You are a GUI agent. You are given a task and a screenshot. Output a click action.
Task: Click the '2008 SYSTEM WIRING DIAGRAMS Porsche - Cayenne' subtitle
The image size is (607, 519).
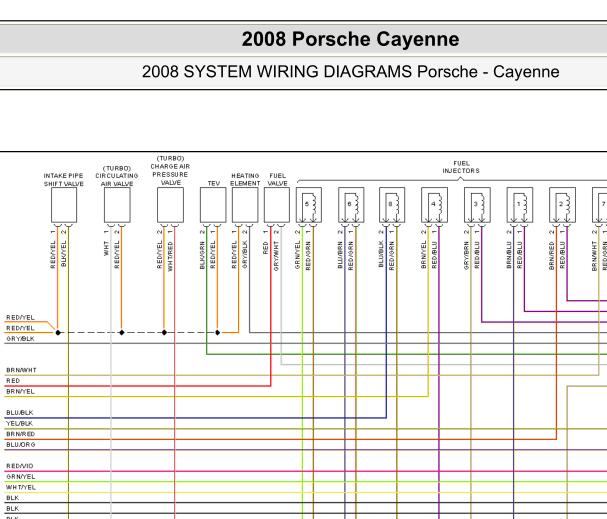350,72
